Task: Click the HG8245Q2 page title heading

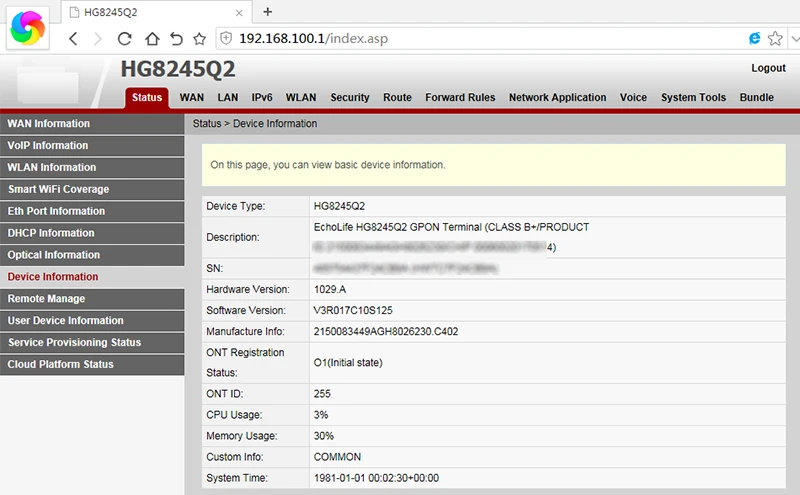Action: (x=178, y=69)
